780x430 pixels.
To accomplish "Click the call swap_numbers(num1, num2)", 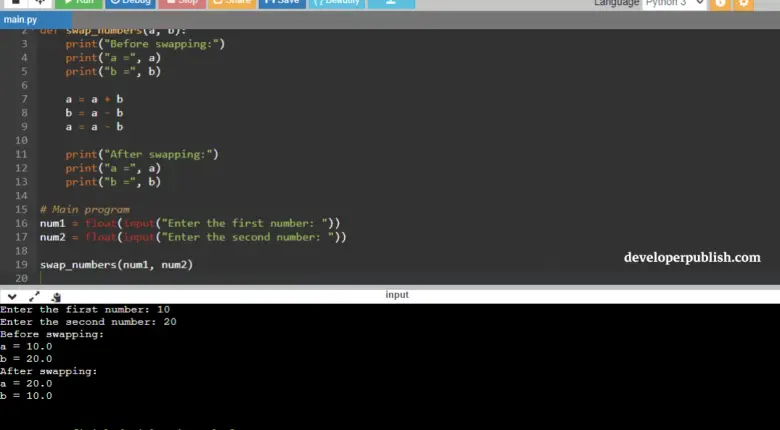I will (116, 265).
